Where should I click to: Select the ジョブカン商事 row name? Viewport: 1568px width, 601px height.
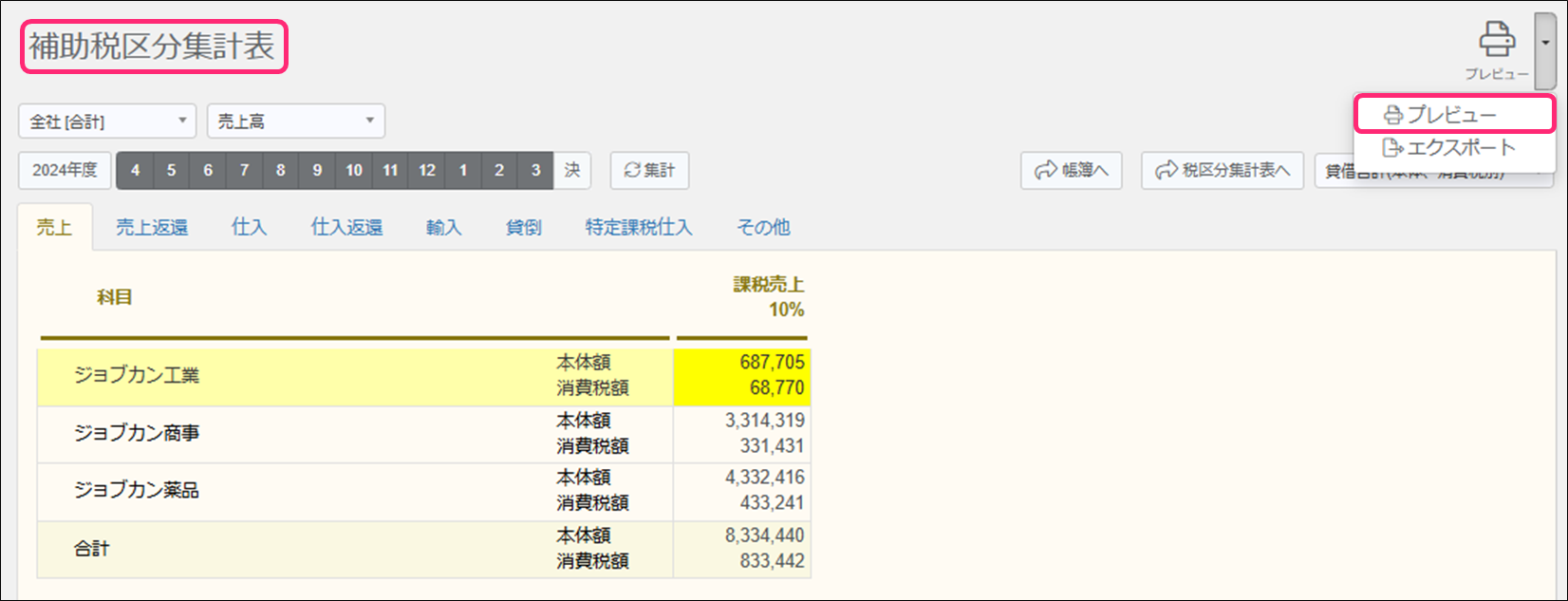click(137, 433)
